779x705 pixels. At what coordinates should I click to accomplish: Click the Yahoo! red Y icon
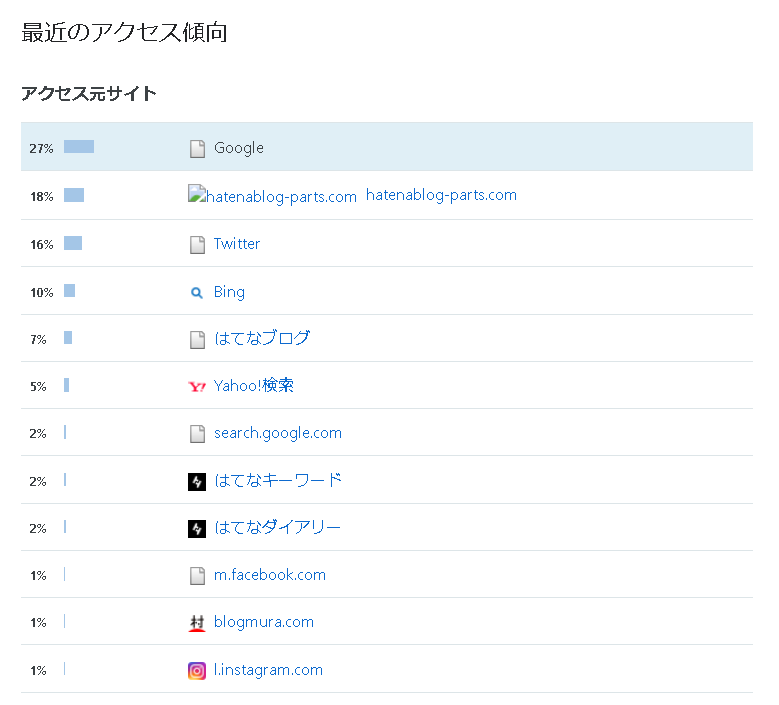197,387
